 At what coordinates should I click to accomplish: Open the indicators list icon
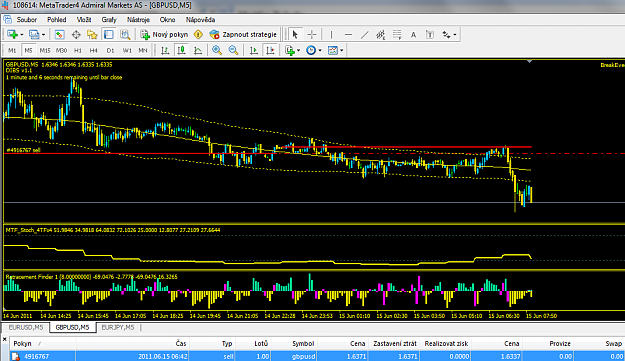[x=290, y=50]
